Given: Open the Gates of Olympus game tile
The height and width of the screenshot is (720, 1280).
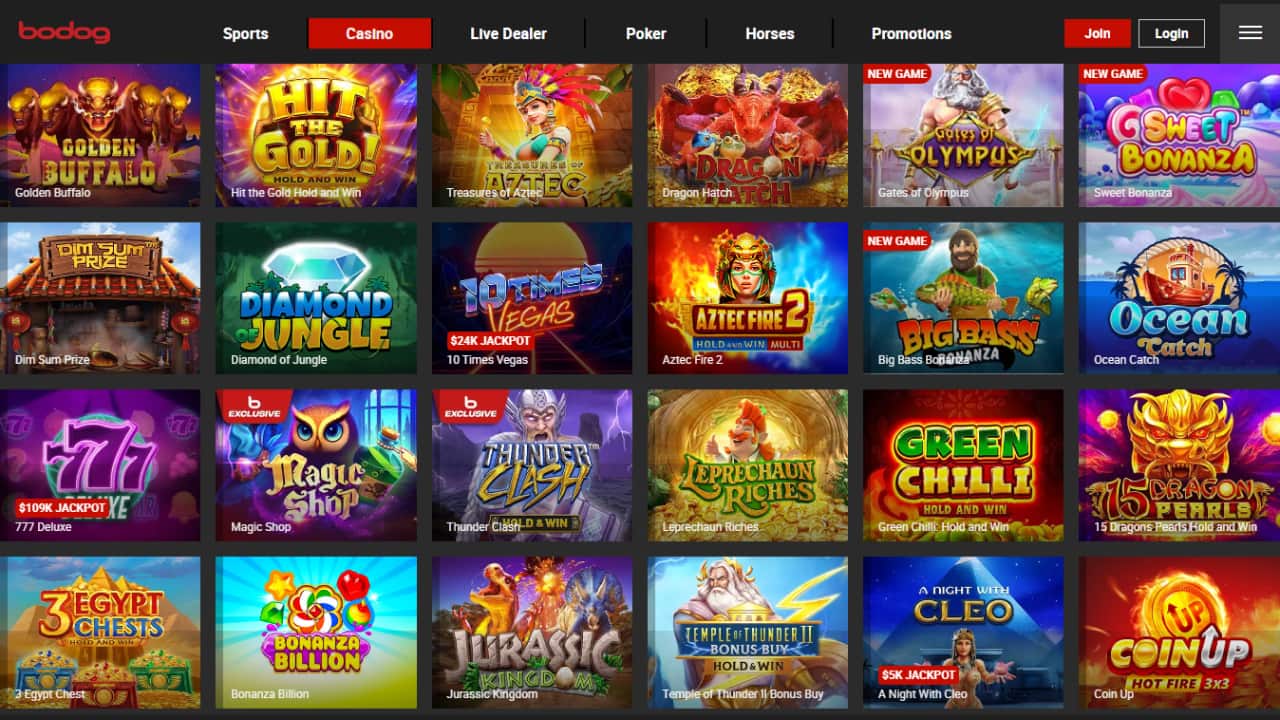Looking at the screenshot, I should click(x=963, y=135).
